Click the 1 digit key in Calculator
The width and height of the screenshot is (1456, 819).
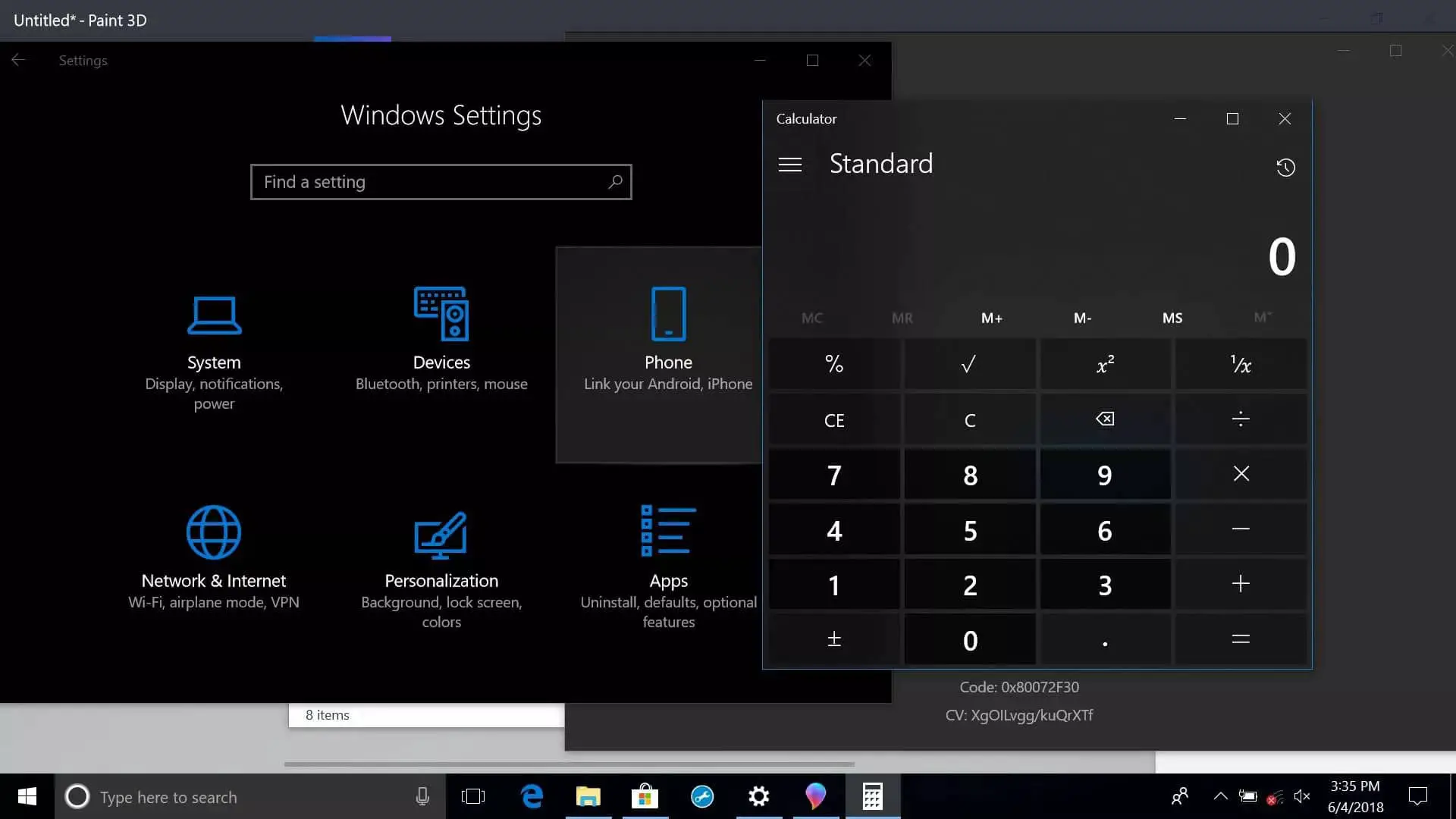(834, 584)
